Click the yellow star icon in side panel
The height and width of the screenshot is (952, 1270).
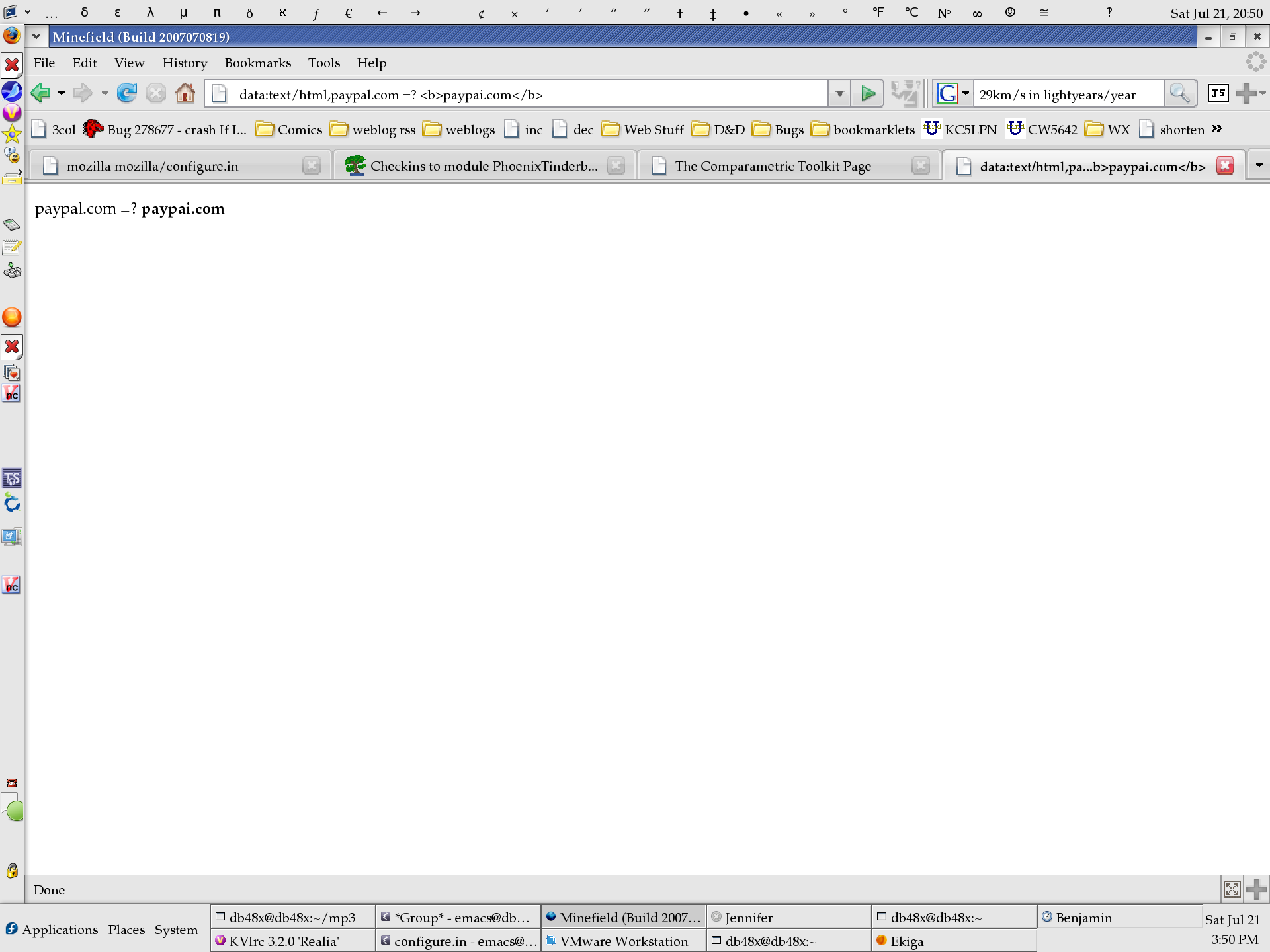point(12,134)
